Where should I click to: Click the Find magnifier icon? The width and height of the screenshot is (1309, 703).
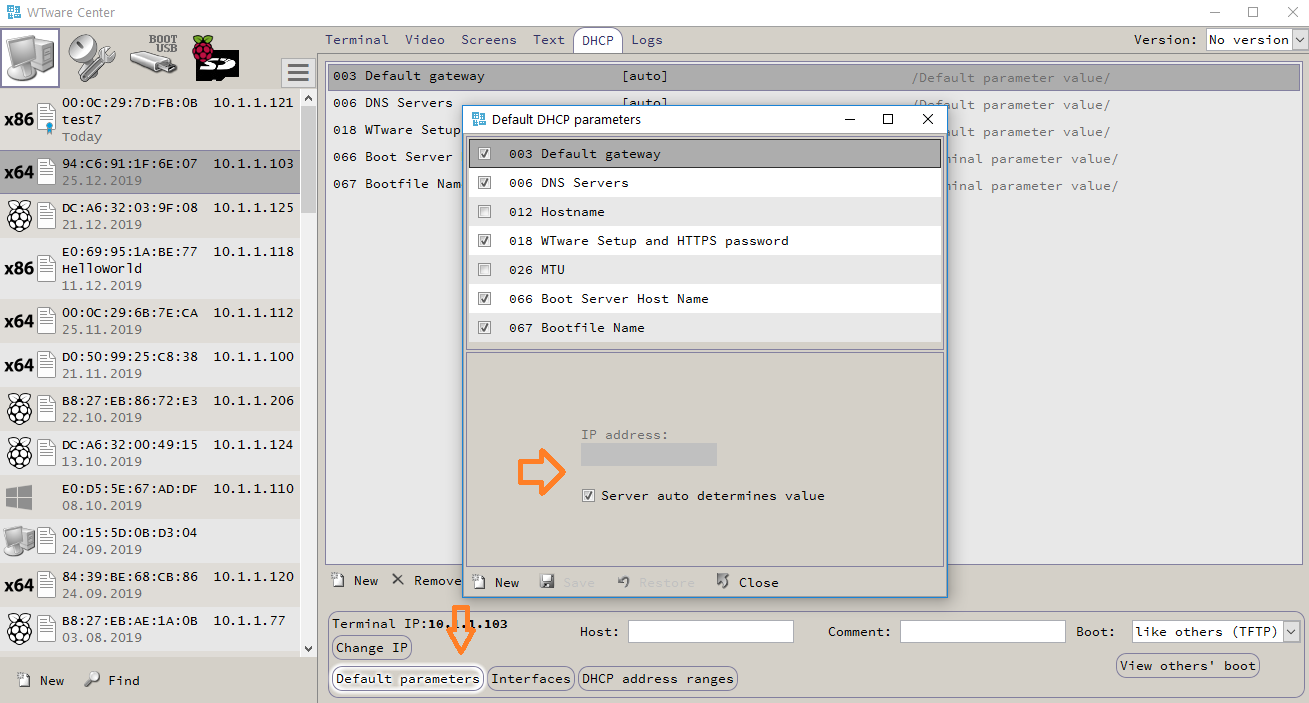[x=92, y=680]
